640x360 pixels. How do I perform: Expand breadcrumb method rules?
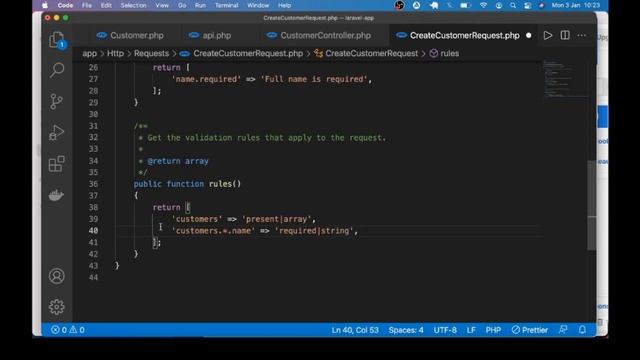445,53
